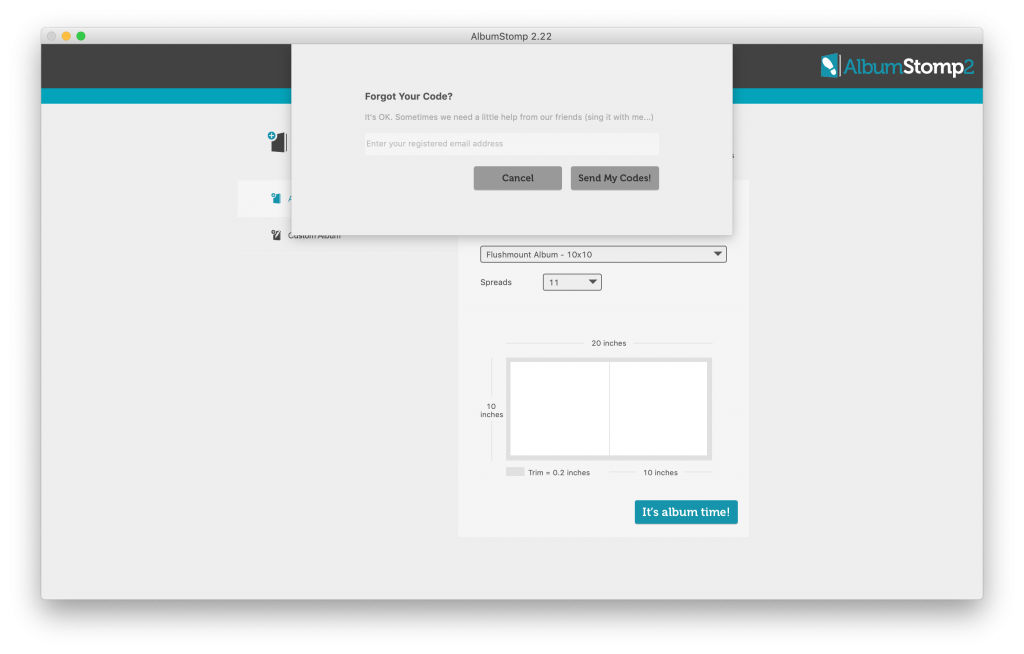Click the right page of spread preview

(658, 408)
